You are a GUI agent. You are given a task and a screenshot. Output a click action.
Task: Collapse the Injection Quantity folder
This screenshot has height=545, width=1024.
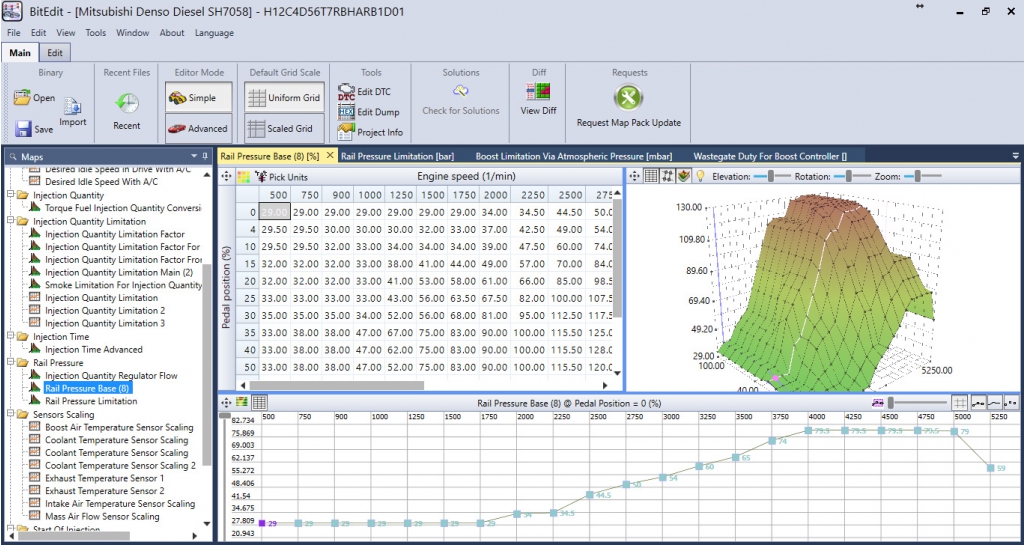(10, 195)
